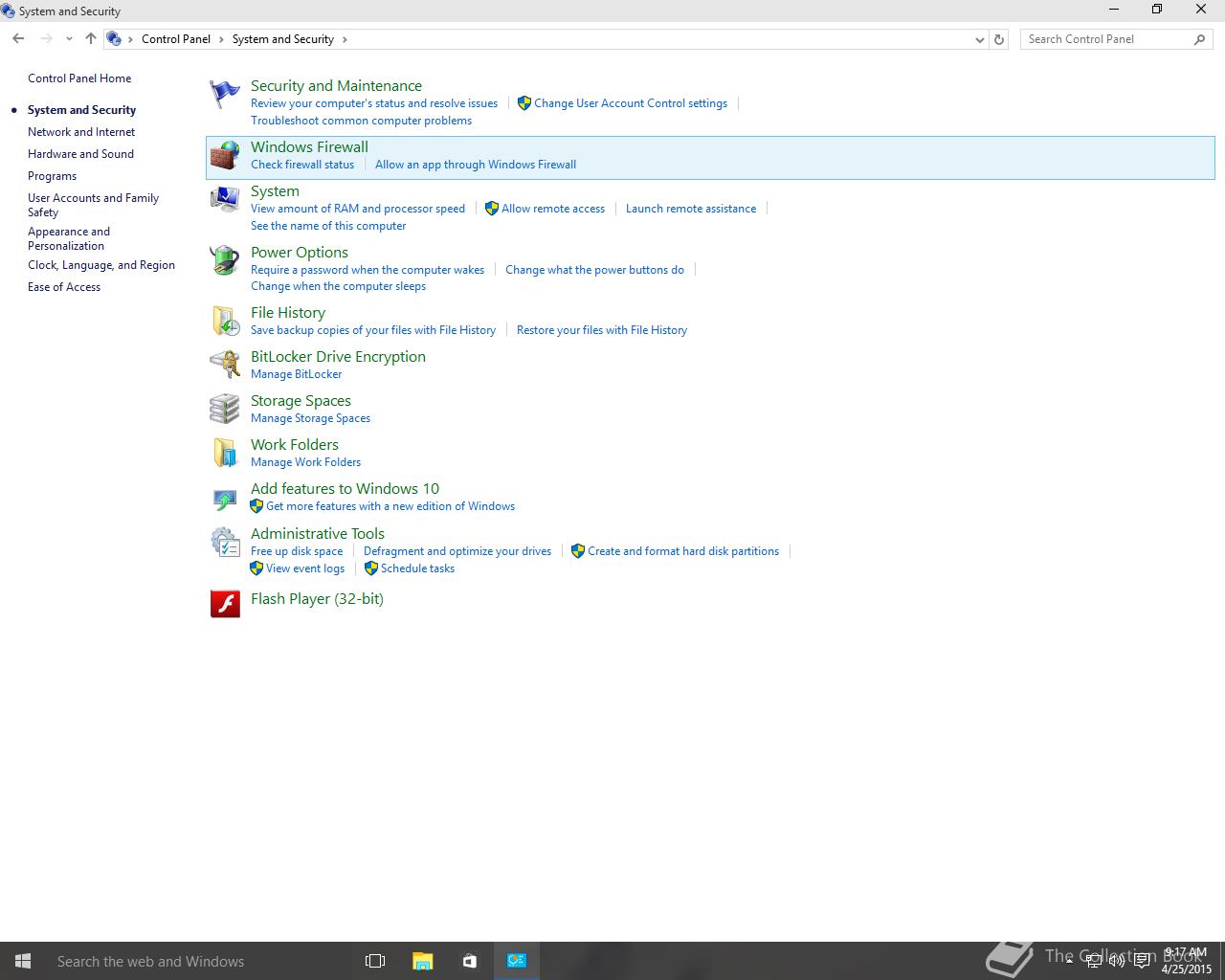Click Restore your files with File History

(602, 330)
